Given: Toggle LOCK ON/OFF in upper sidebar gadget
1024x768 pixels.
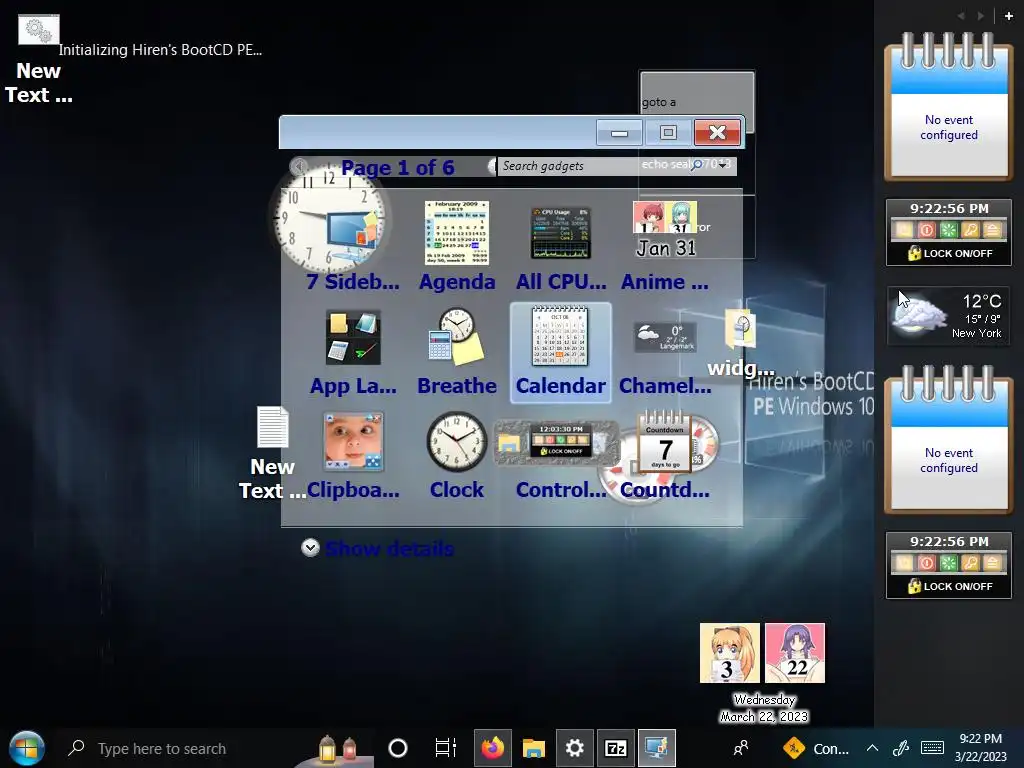Looking at the screenshot, I should [x=950, y=253].
